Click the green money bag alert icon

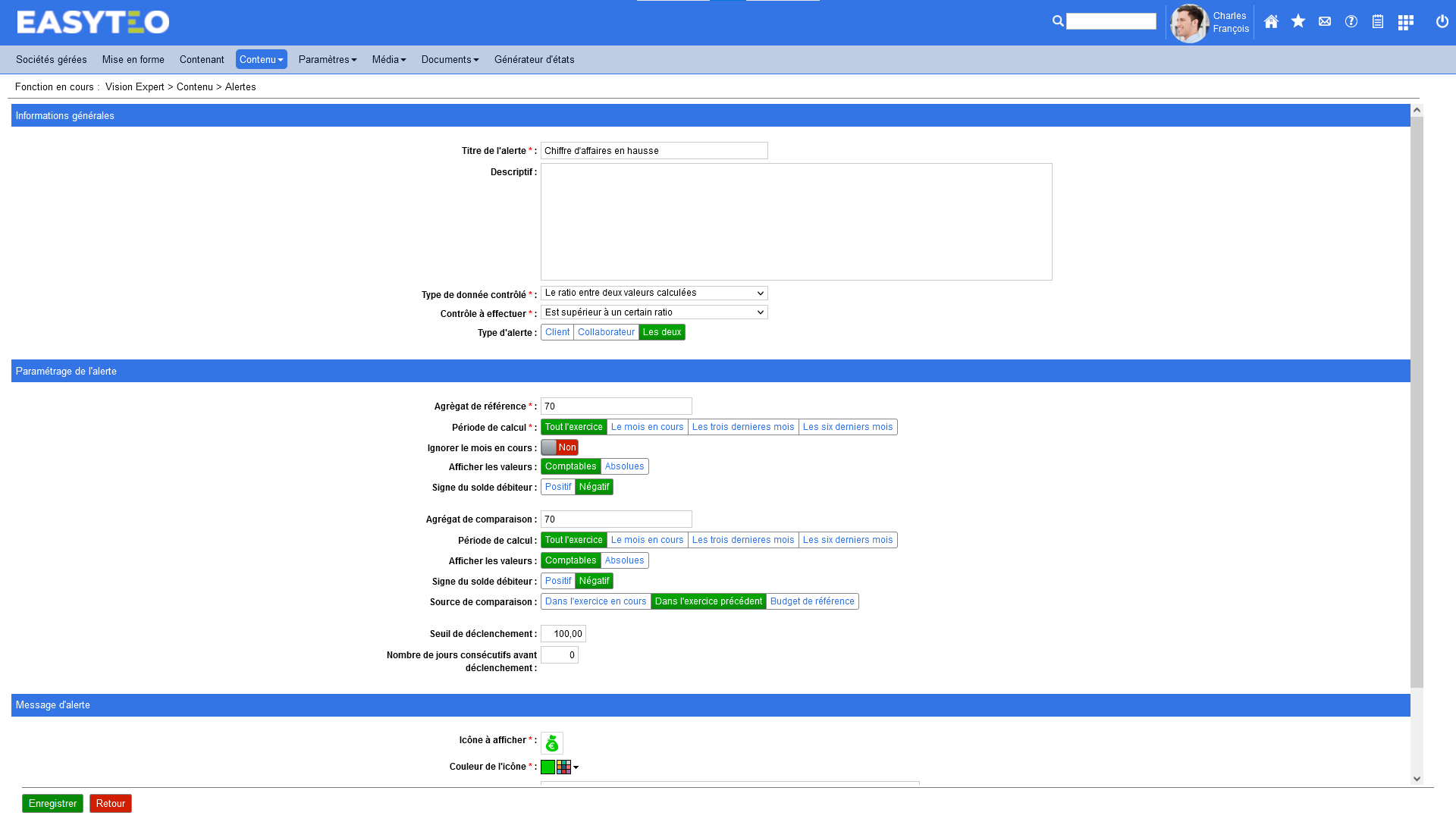coord(552,743)
